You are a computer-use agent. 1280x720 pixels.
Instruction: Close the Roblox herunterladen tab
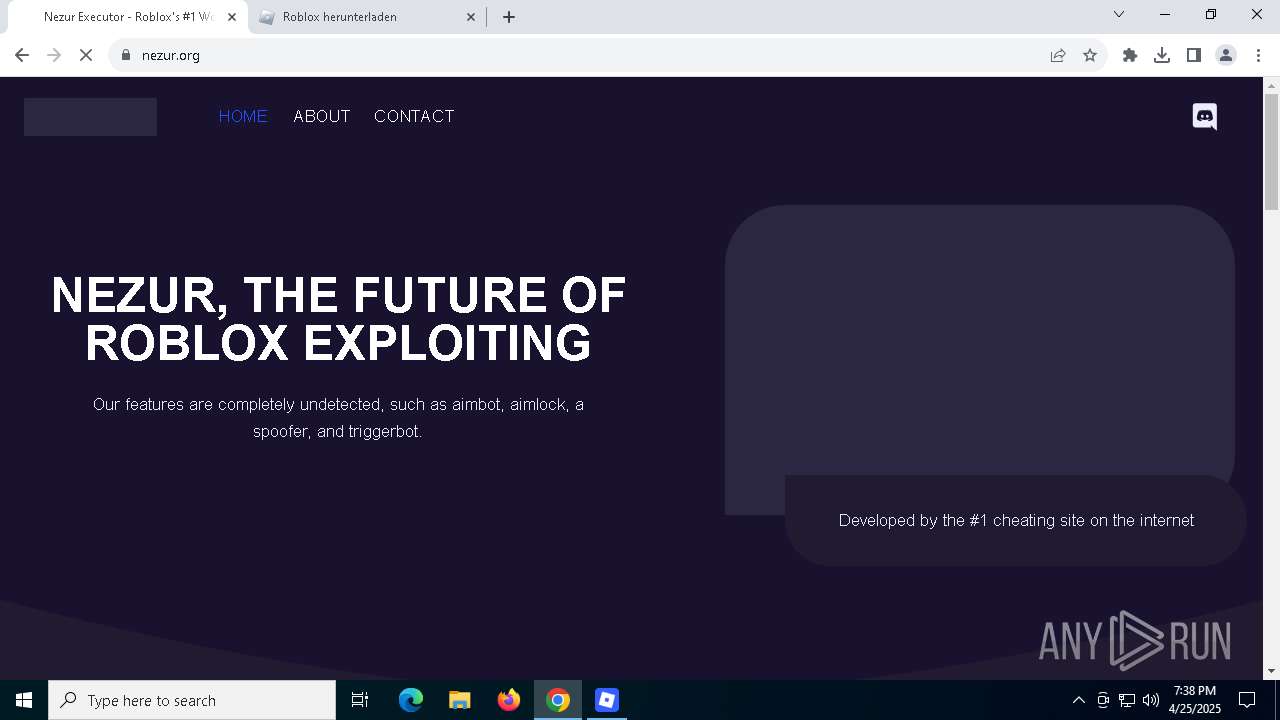[471, 17]
